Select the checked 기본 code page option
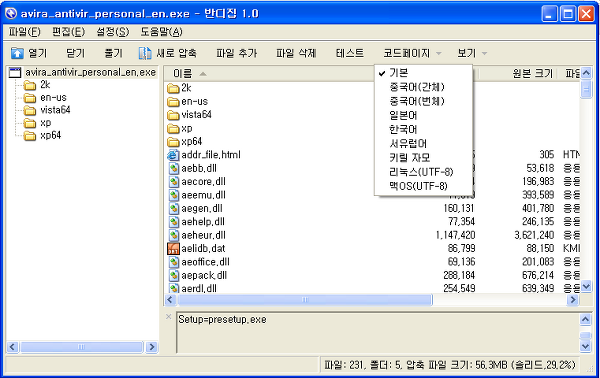Image resolution: width=600 pixels, height=378 pixels. 423,73
